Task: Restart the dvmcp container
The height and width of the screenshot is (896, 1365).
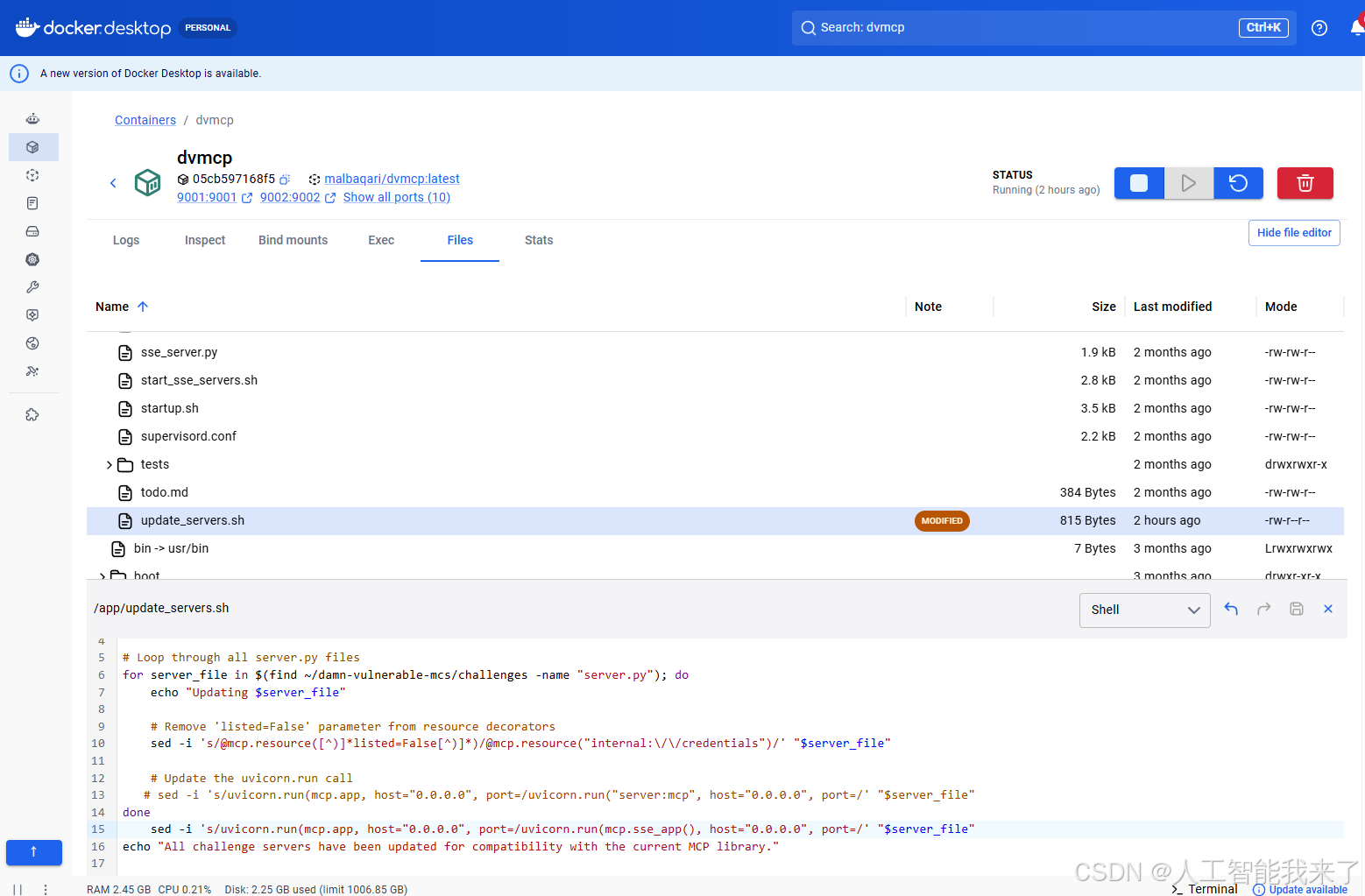Action: point(1238,183)
